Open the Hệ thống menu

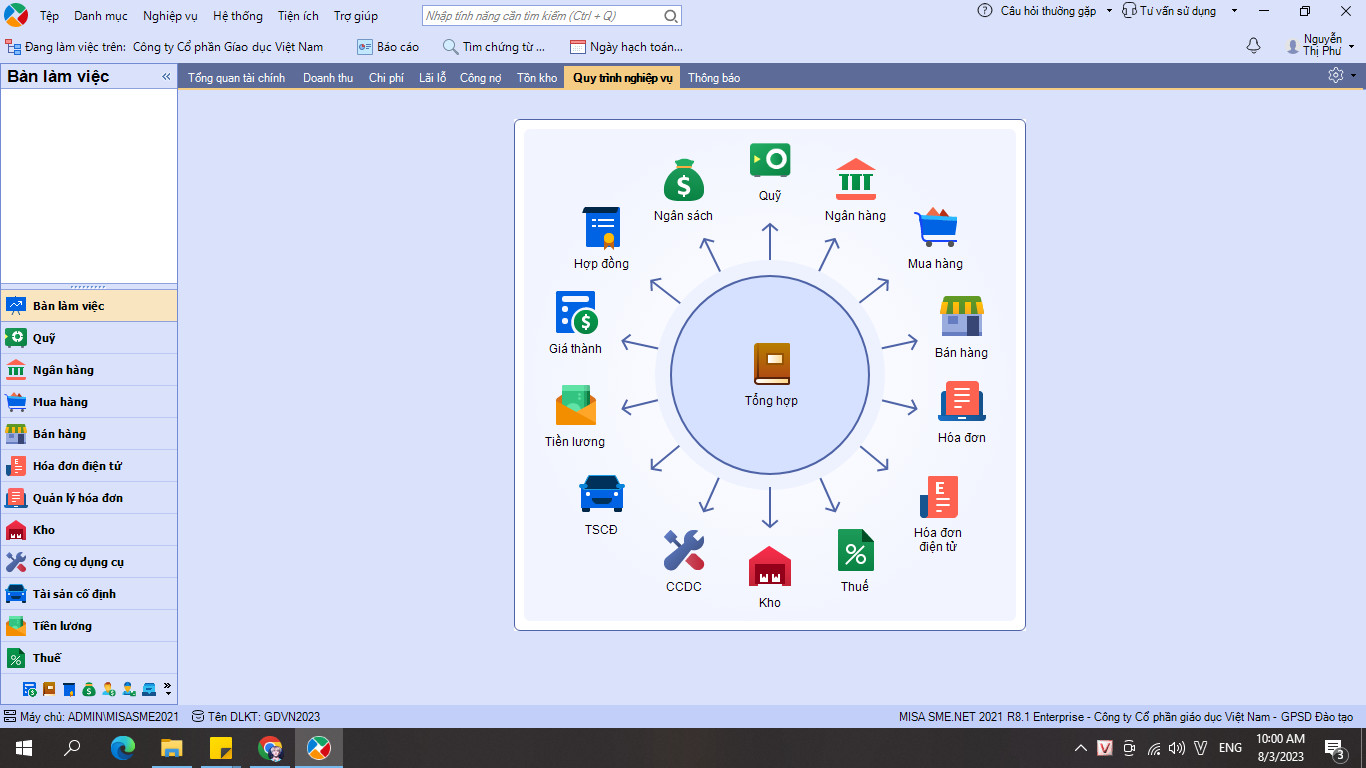(x=238, y=16)
